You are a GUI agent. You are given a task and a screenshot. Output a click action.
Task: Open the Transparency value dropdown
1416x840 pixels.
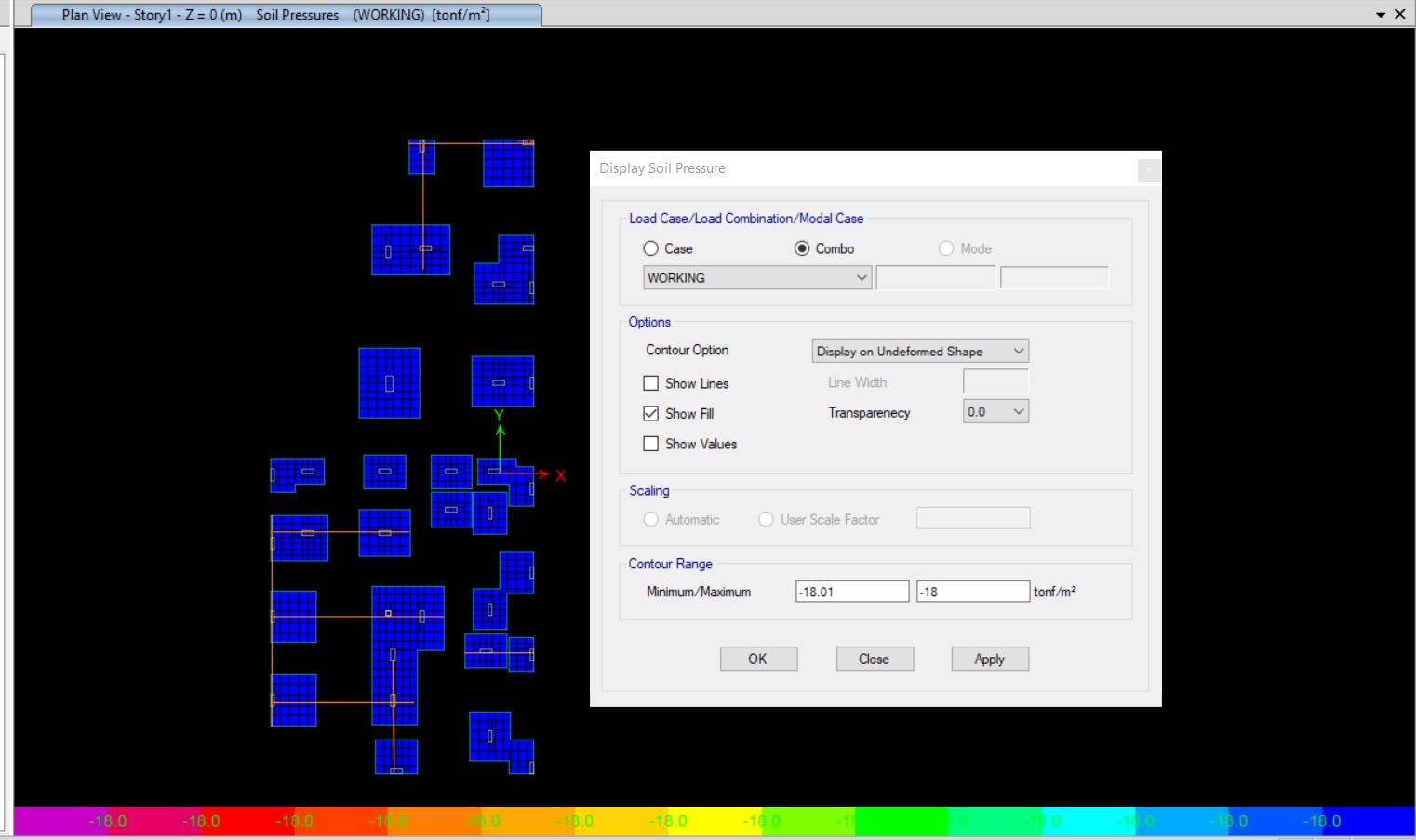(995, 411)
